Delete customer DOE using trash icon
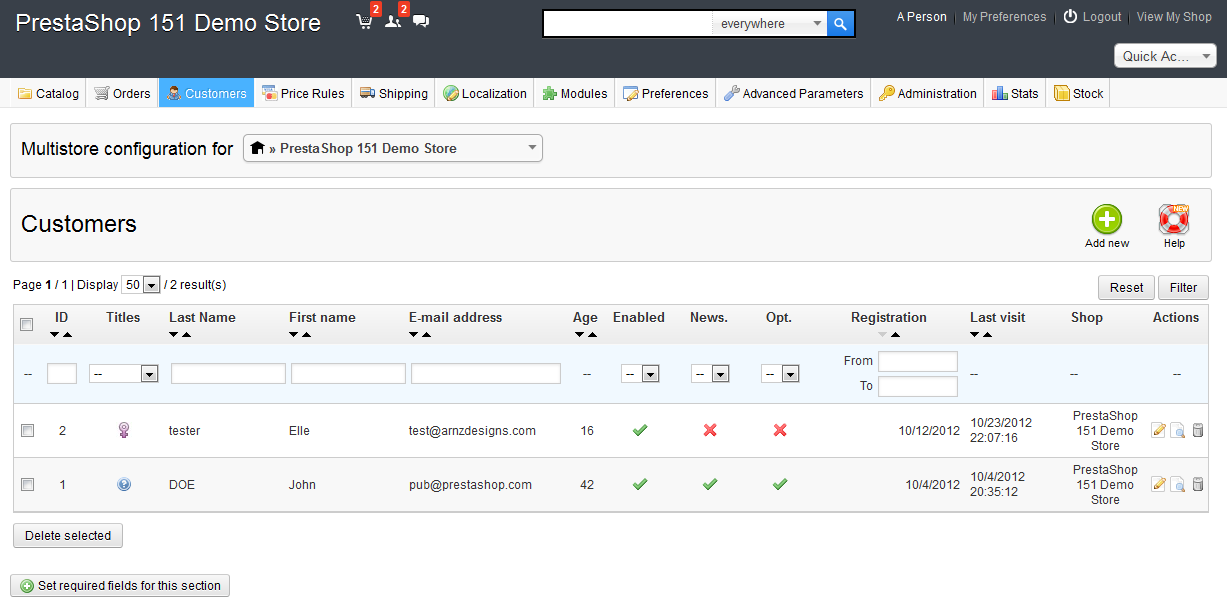 [x=1198, y=485]
